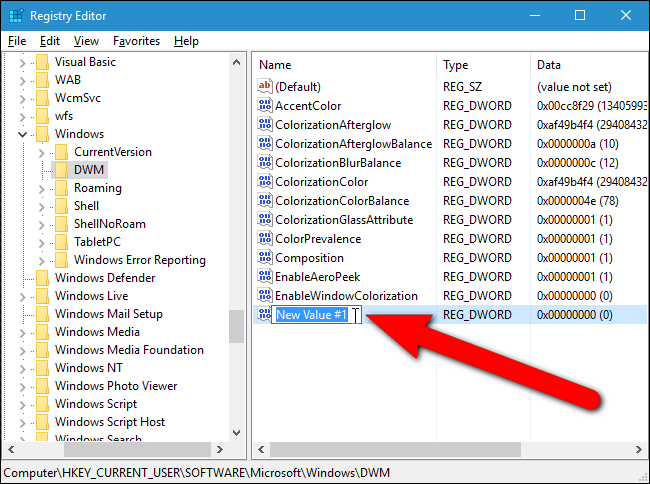Click the ColorizationGlassAttribute DWORD icon
650x484 pixels.
pos(264,219)
